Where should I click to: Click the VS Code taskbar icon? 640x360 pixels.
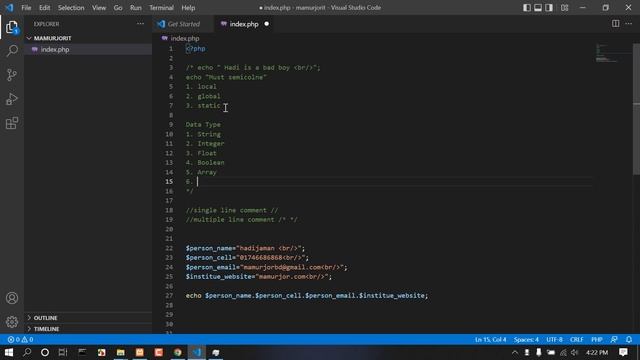[x=197, y=352]
